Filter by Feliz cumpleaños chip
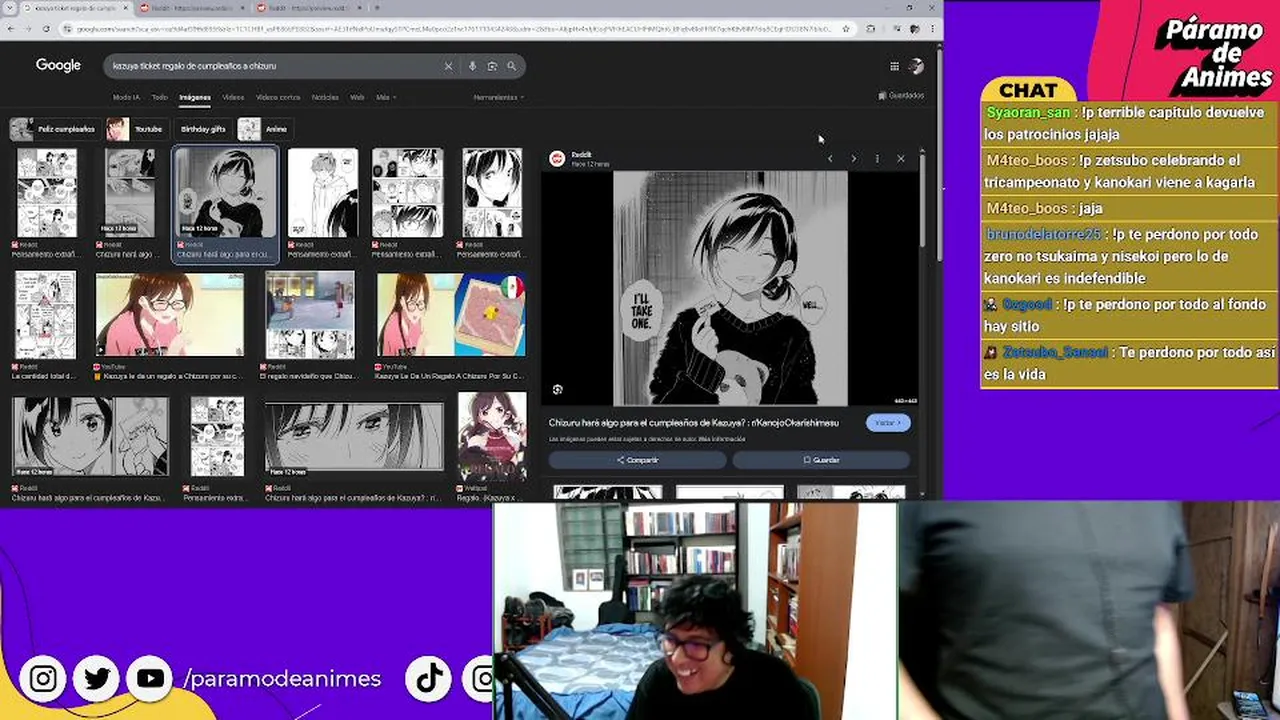The width and height of the screenshot is (1280, 720). [x=53, y=129]
